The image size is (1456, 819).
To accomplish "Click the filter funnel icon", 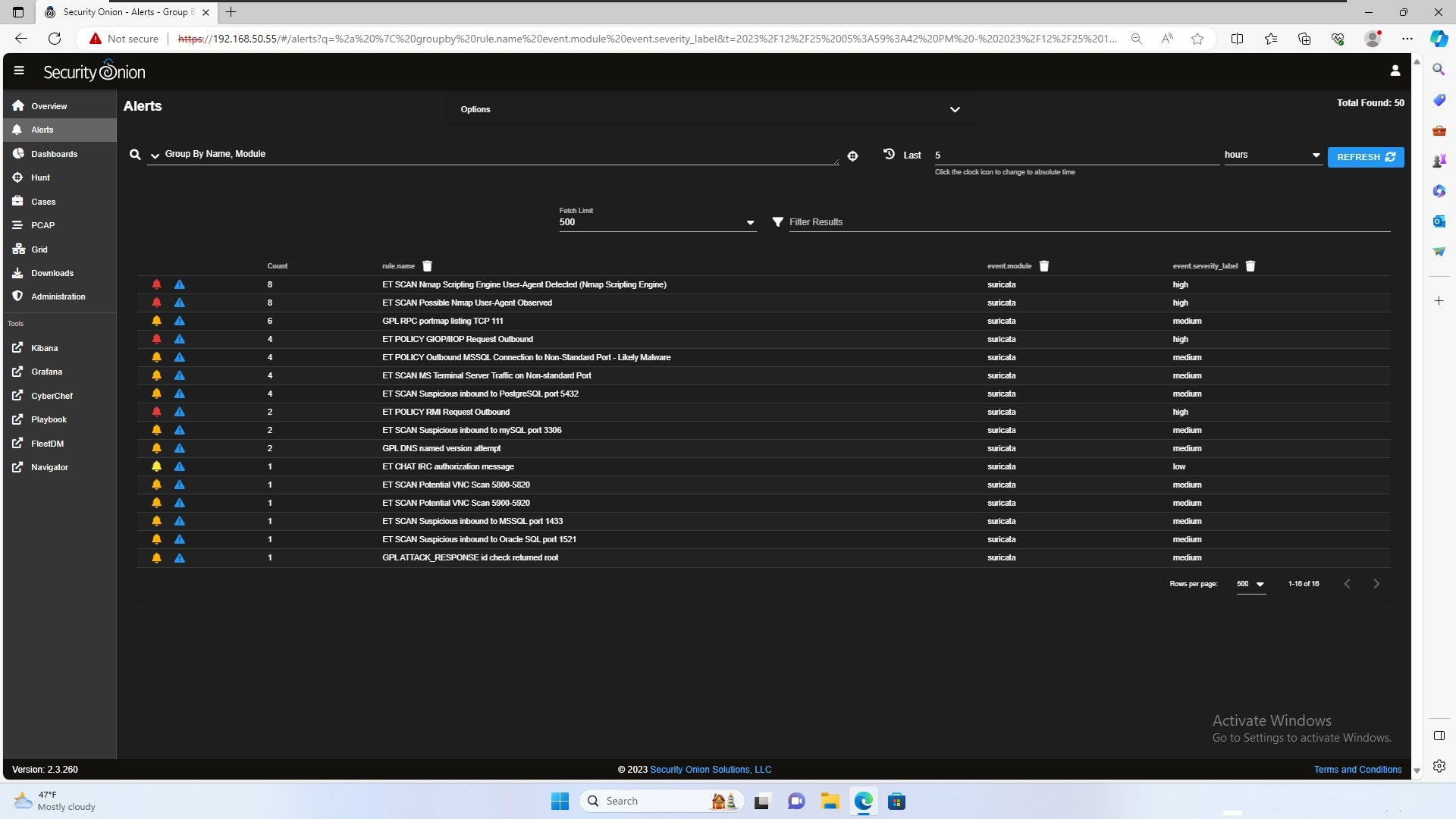I will point(777,222).
